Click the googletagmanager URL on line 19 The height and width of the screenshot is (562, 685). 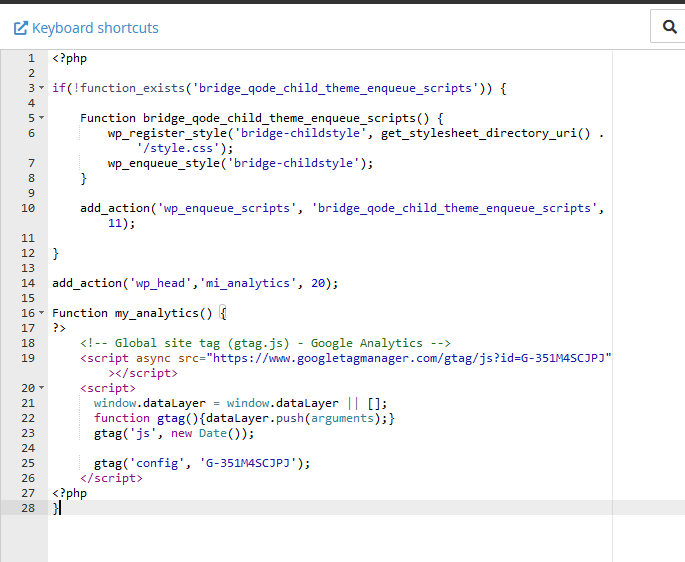(408, 358)
